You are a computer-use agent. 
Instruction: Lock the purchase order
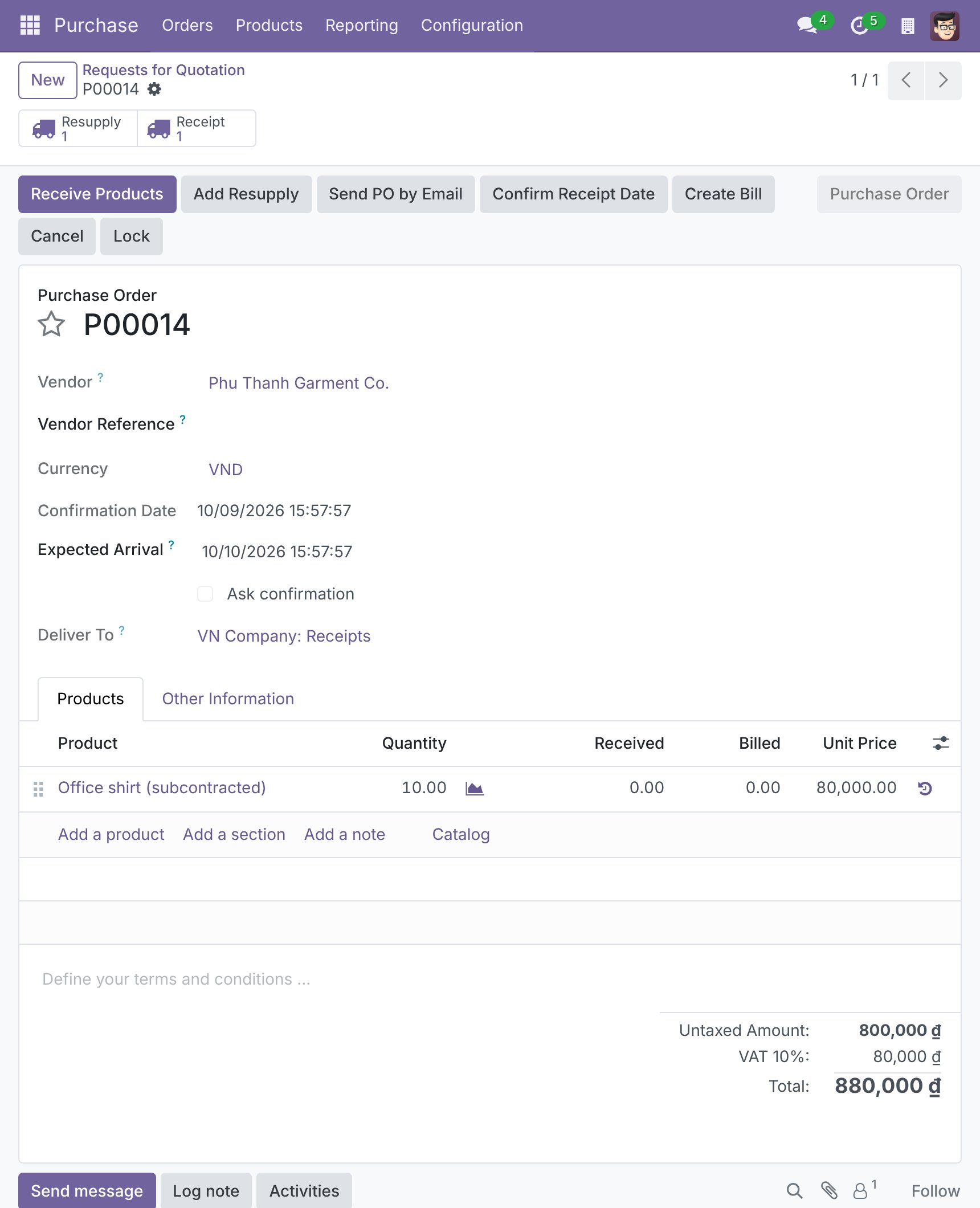point(132,236)
